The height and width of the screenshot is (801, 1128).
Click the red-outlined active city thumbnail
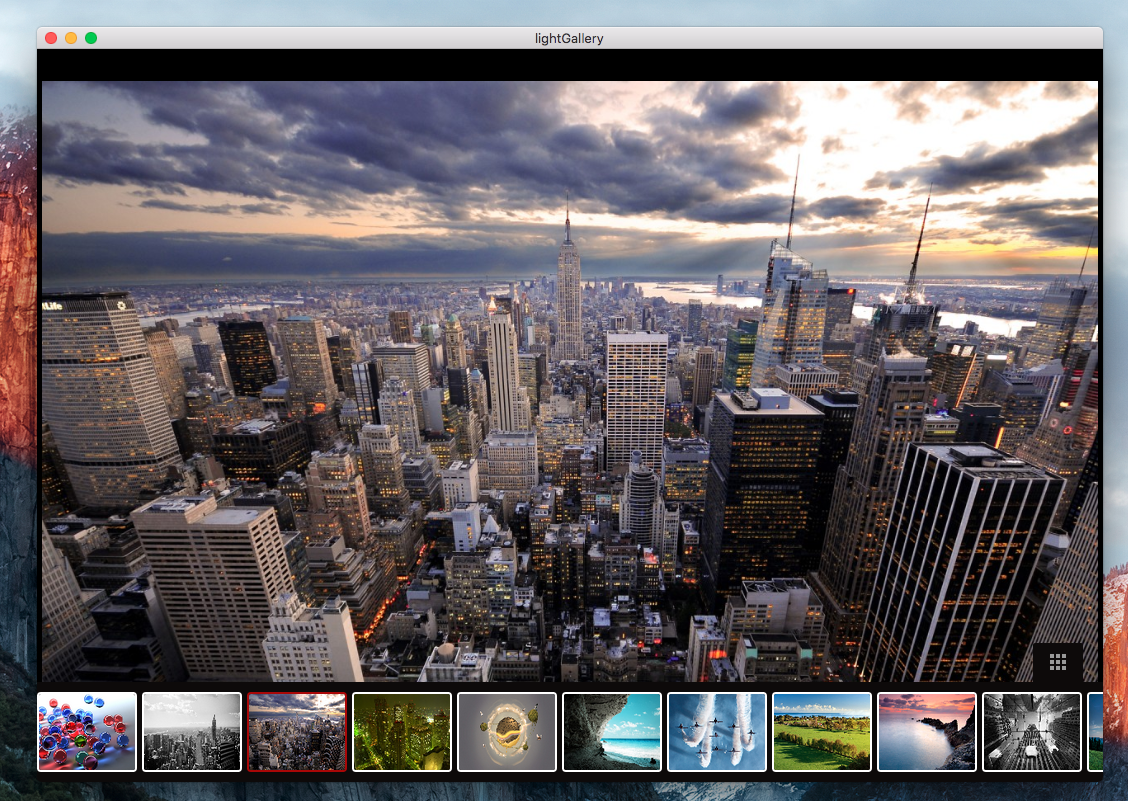(x=297, y=732)
